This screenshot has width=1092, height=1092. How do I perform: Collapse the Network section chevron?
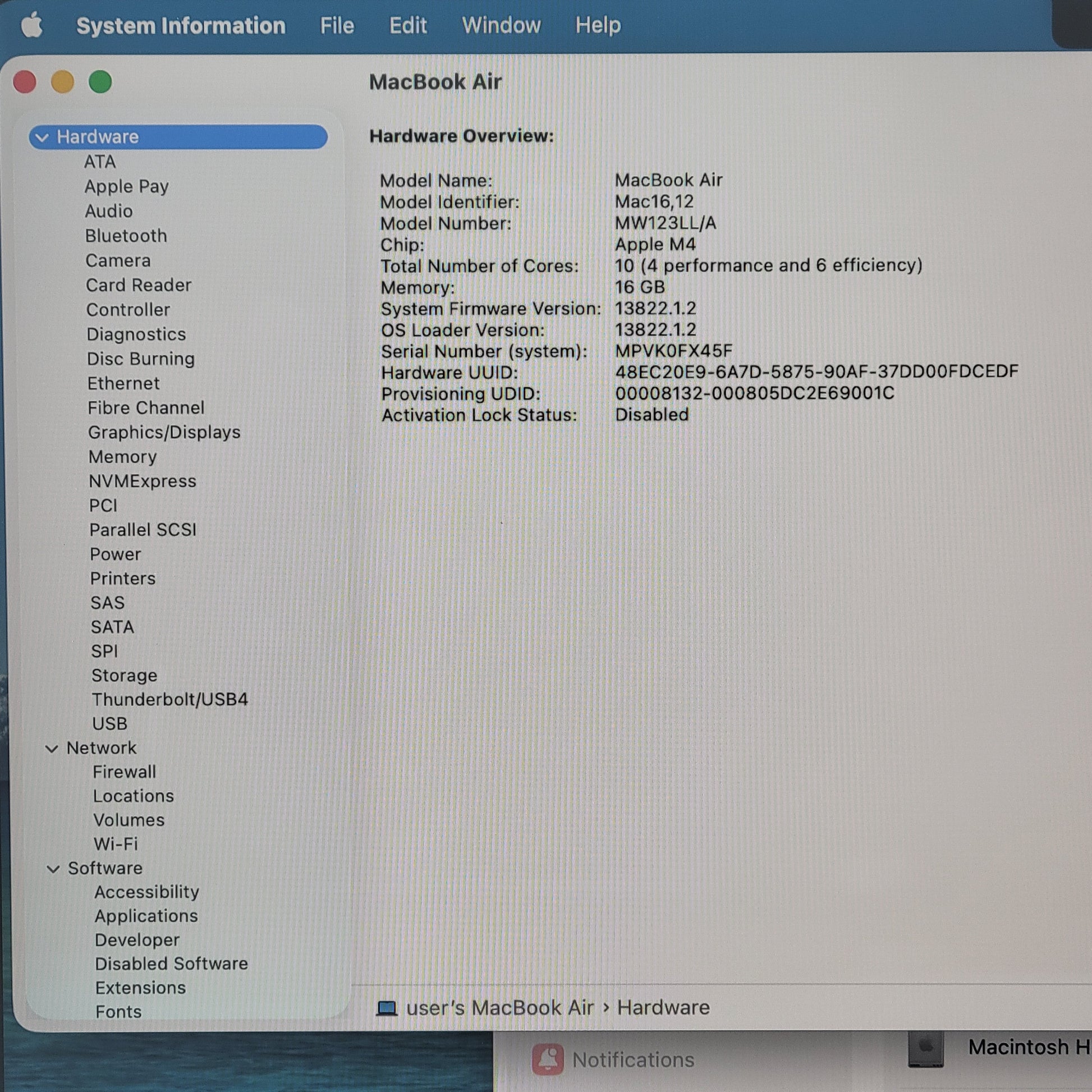[x=52, y=749]
